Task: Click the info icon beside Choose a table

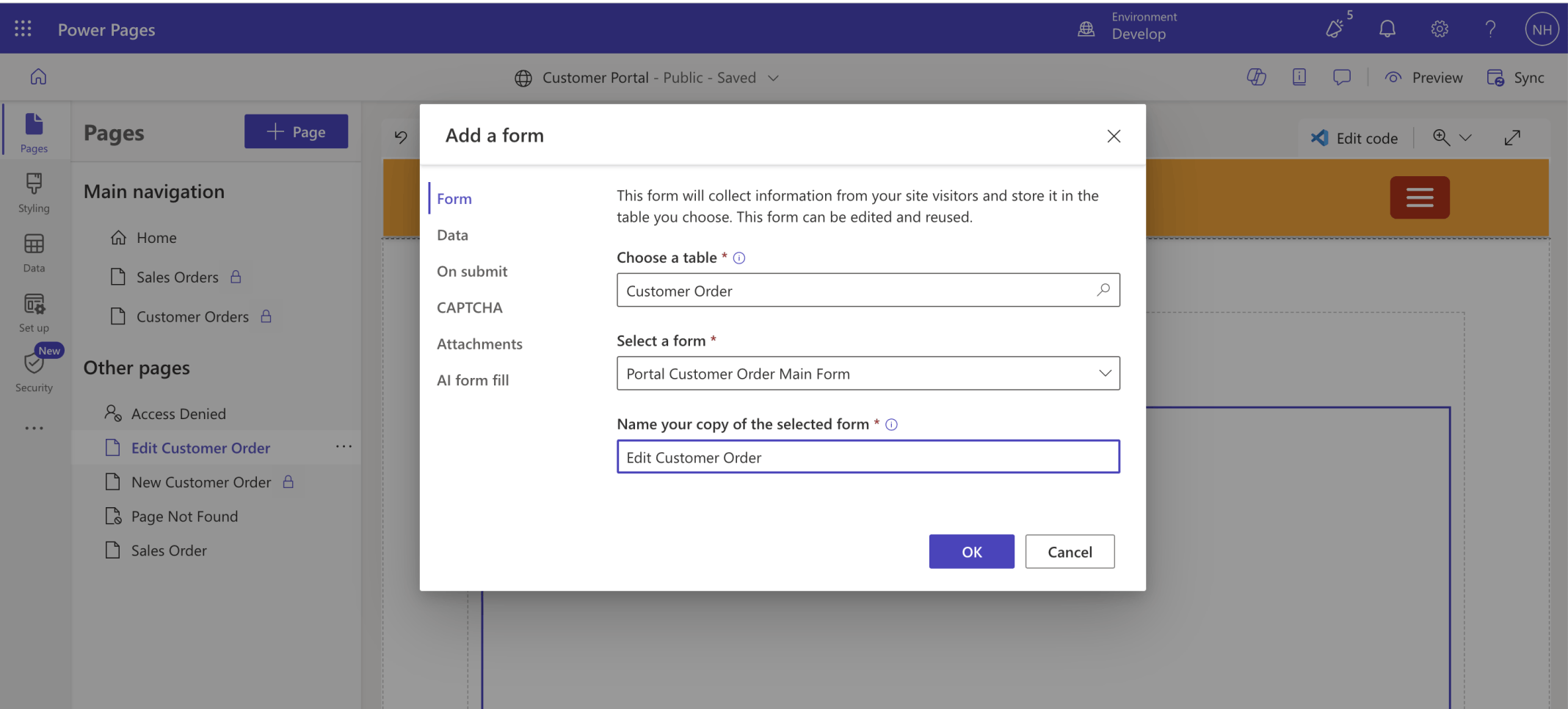Action: click(739, 258)
